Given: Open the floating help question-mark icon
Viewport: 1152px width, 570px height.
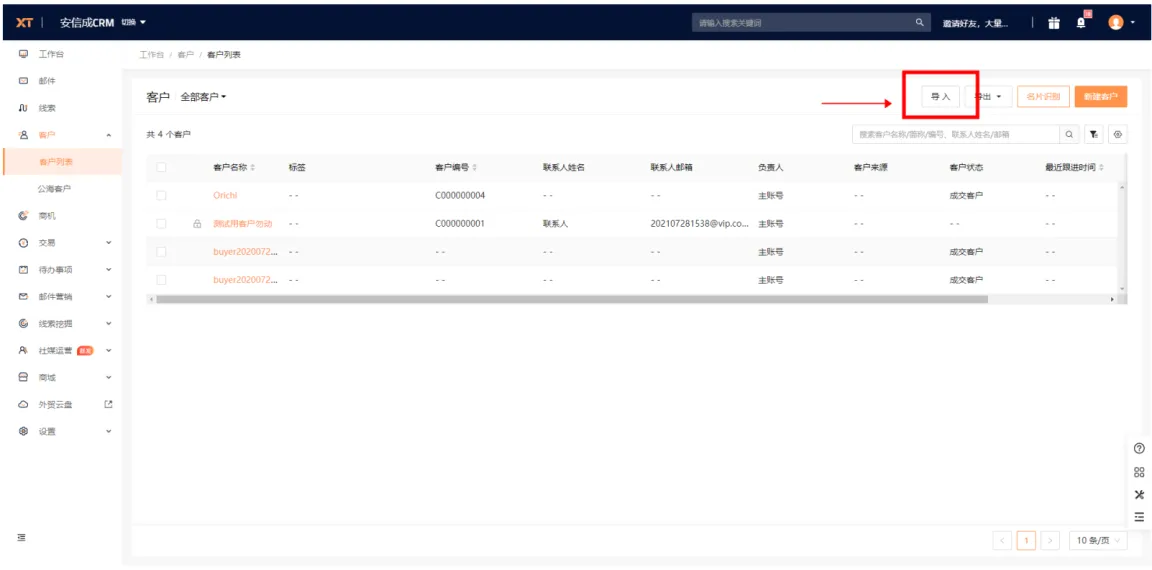Looking at the screenshot, I should pos(1140,448).
